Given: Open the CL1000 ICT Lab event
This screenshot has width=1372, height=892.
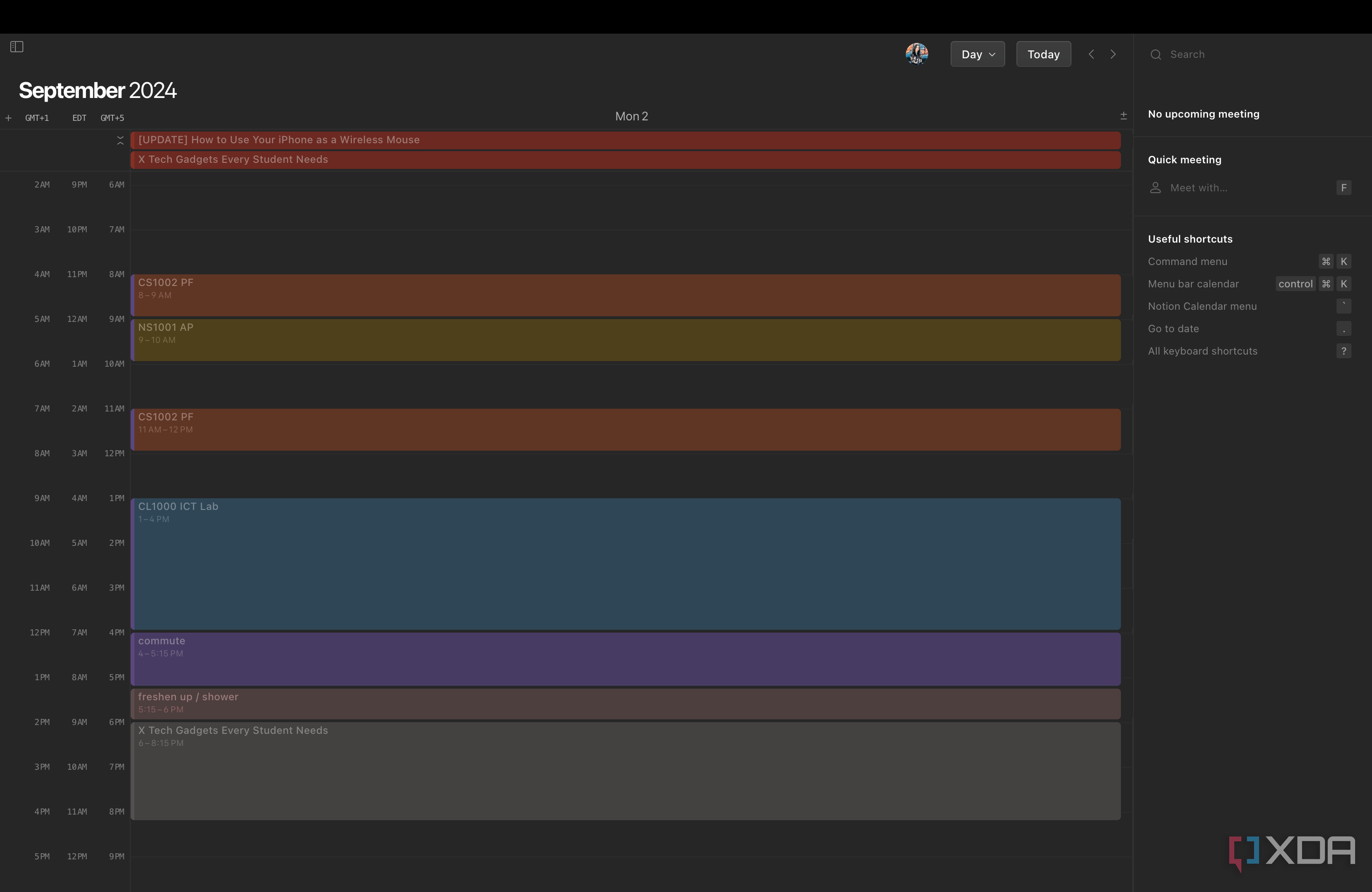Looking at the screenshot, I should [x=626, y=564].
